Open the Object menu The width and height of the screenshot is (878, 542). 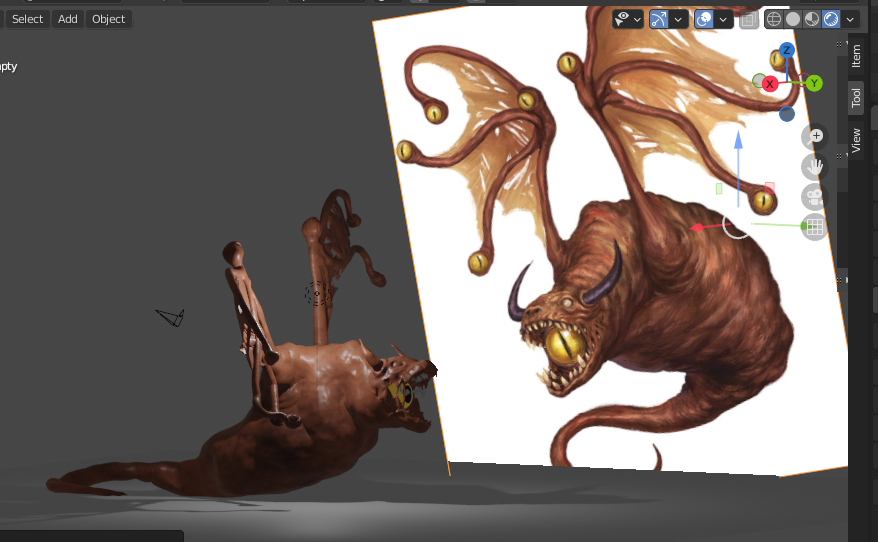click(108, 19)
